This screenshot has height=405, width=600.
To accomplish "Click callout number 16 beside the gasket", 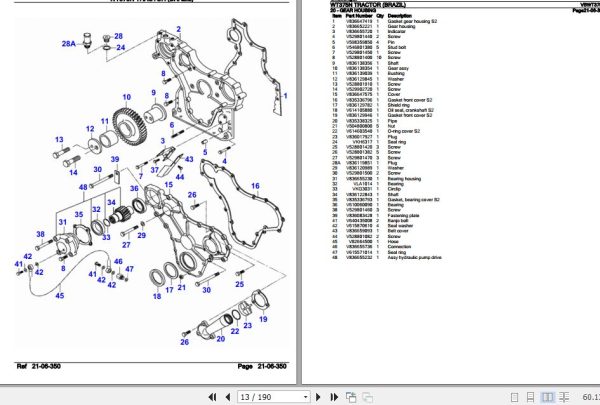I will click(255, 186).
